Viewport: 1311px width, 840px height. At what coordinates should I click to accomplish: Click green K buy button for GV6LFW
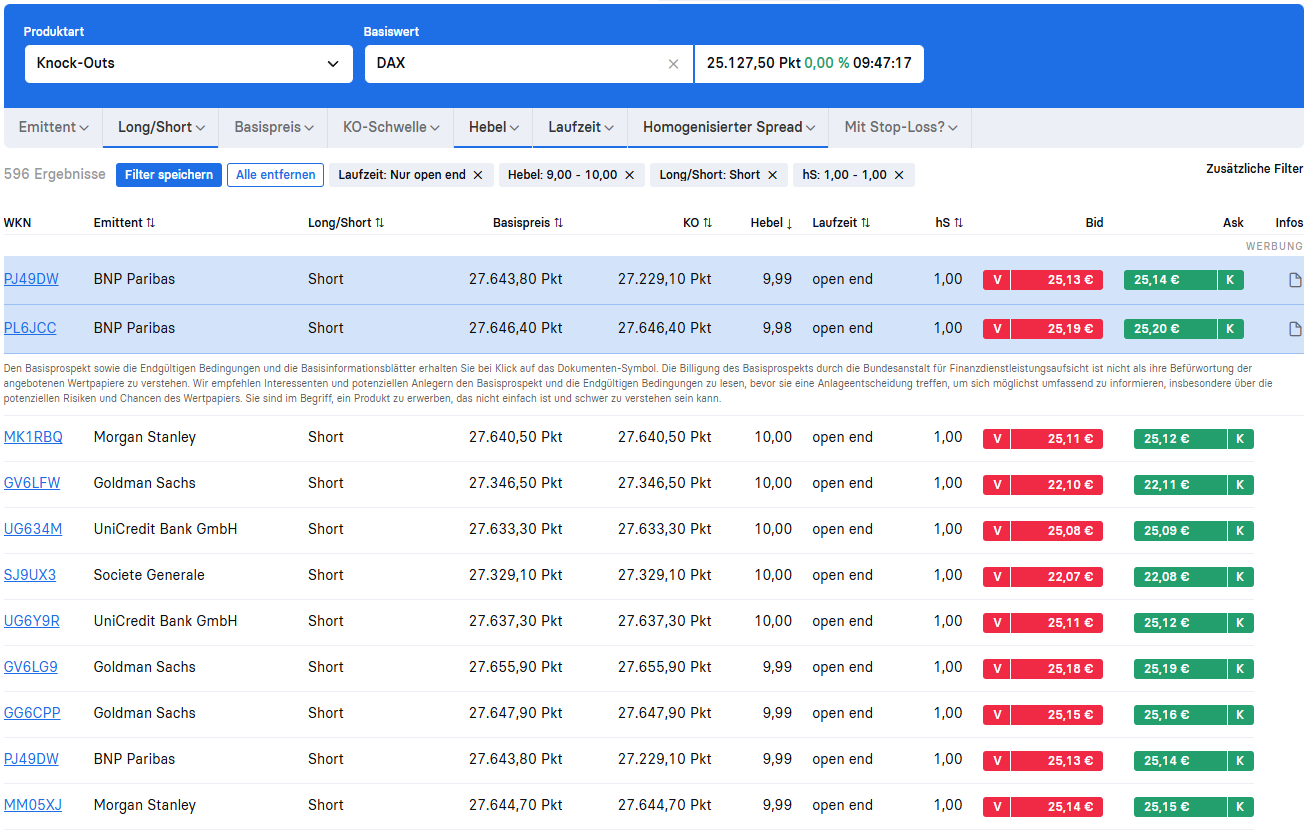(x=1240, y=485)
